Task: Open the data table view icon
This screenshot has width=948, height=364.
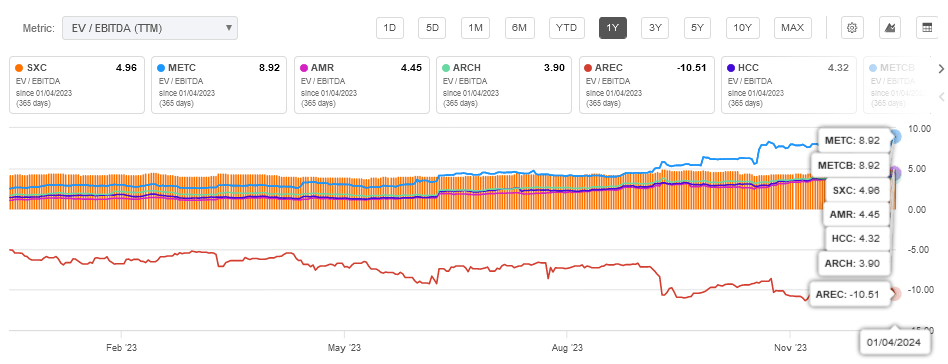Action: (x=926, y=28)
